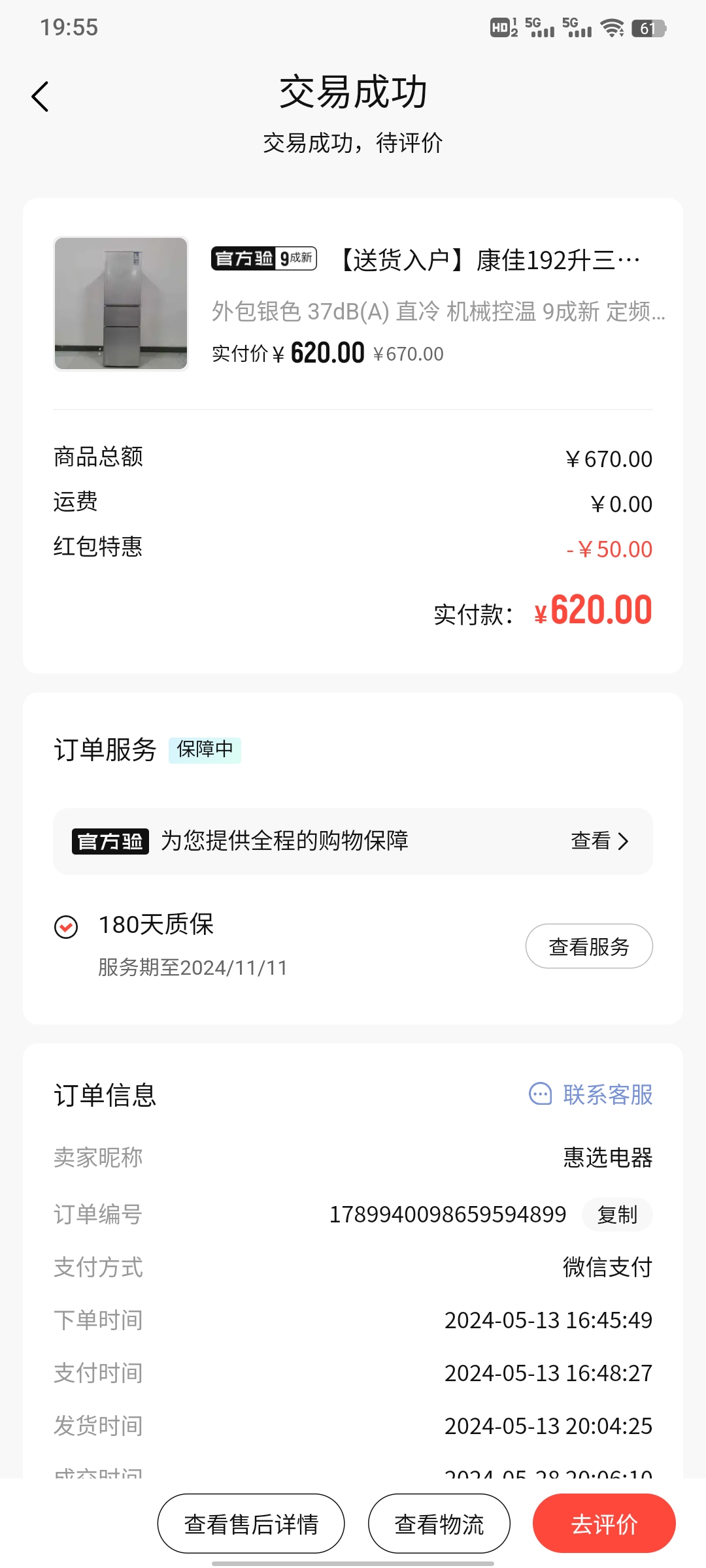Open the 康佳192升 product title
The width and height of the screenshot is (706, 1568).
coord(490,260)
